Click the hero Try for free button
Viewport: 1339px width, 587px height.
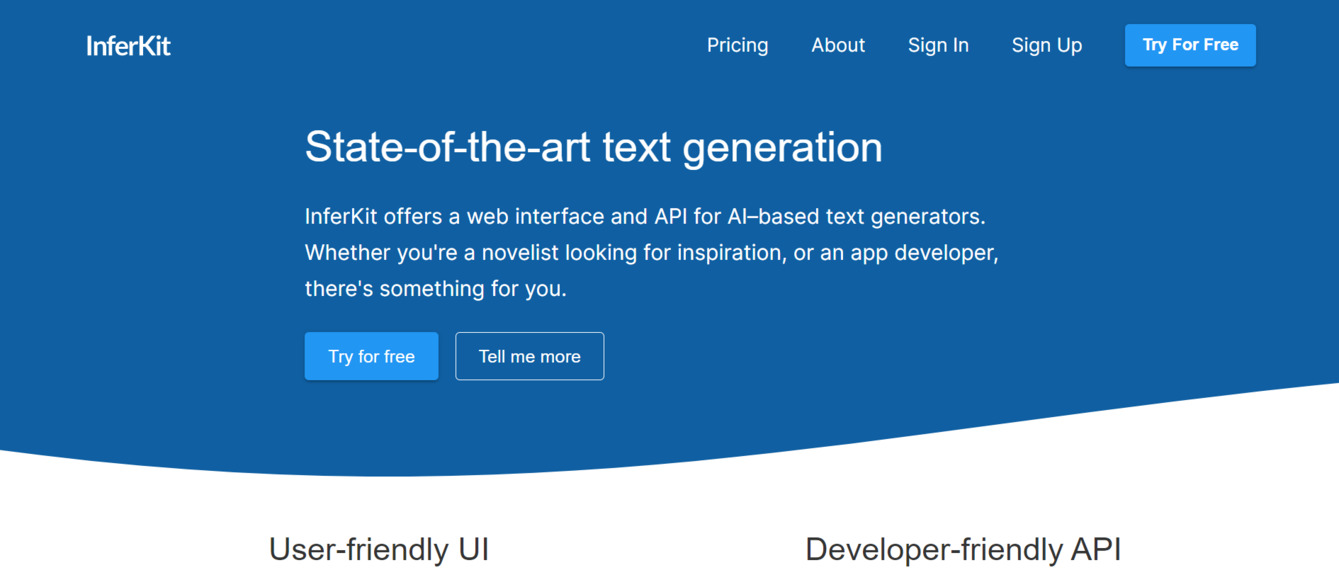click(371, 356)
